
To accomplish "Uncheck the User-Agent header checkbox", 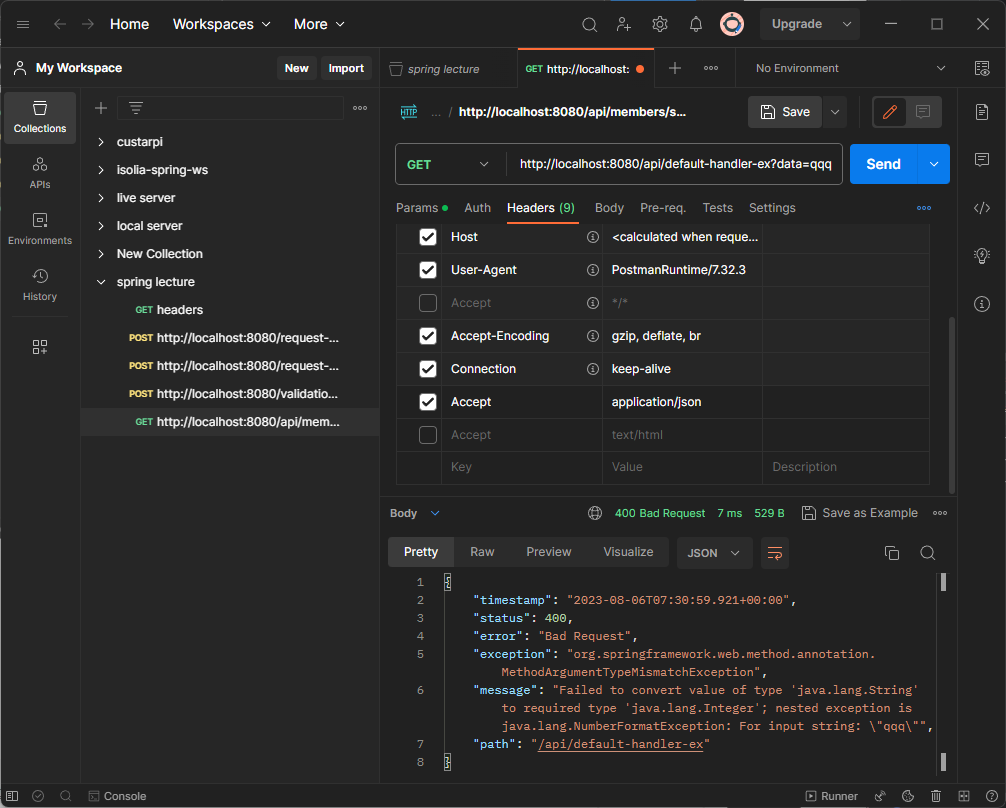I will 428,270.
